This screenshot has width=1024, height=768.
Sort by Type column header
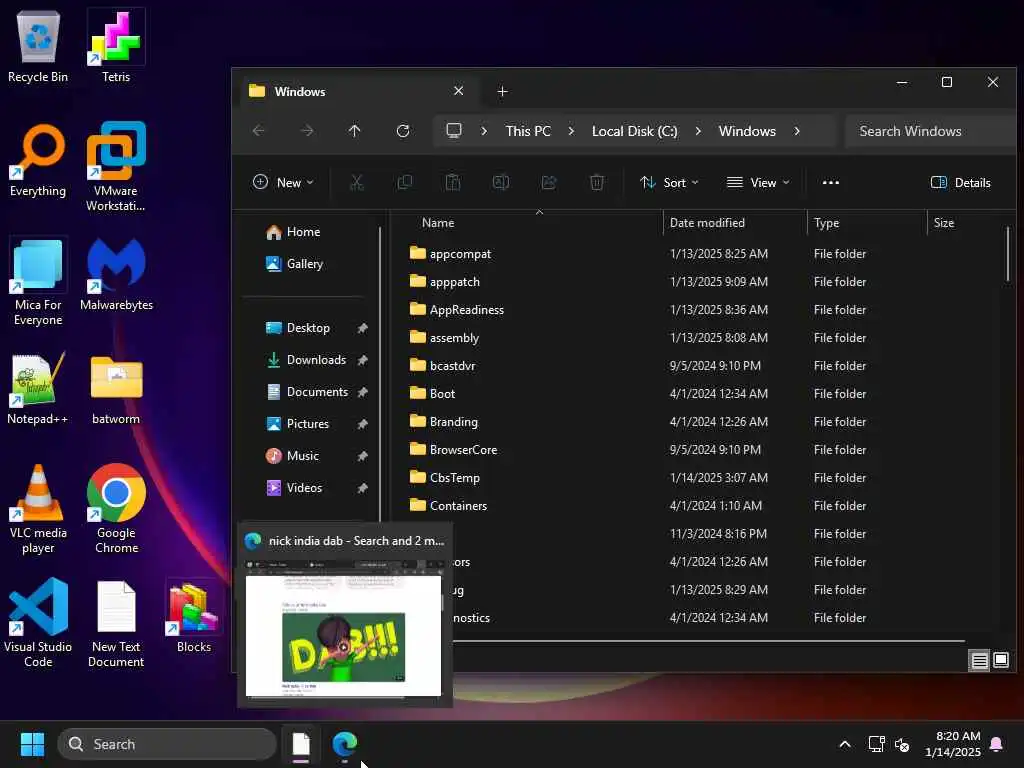pos(867,223)
